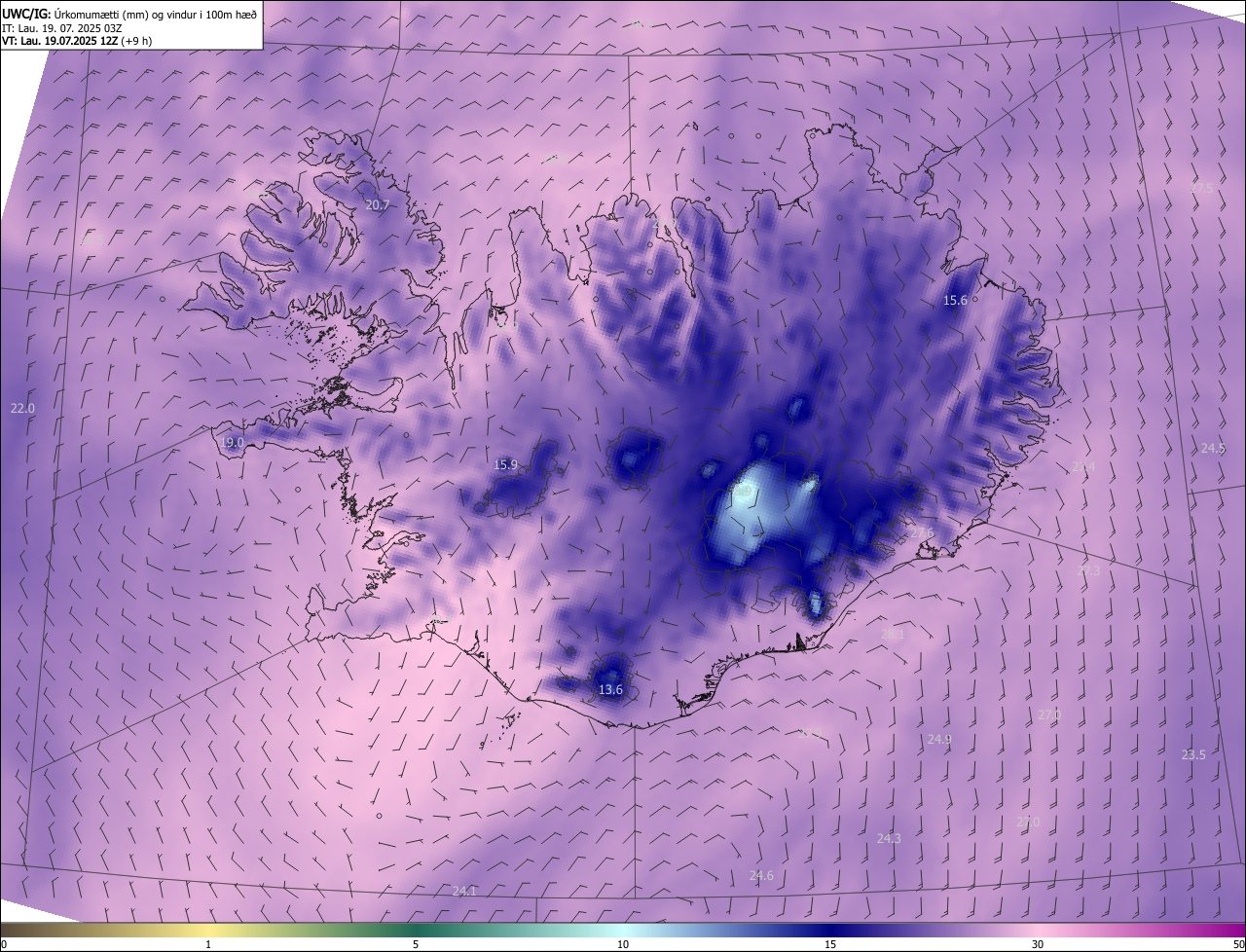Screen dimensions: 1246x952
Task: Click the color scale tick labeled 1
Action: 208,945
